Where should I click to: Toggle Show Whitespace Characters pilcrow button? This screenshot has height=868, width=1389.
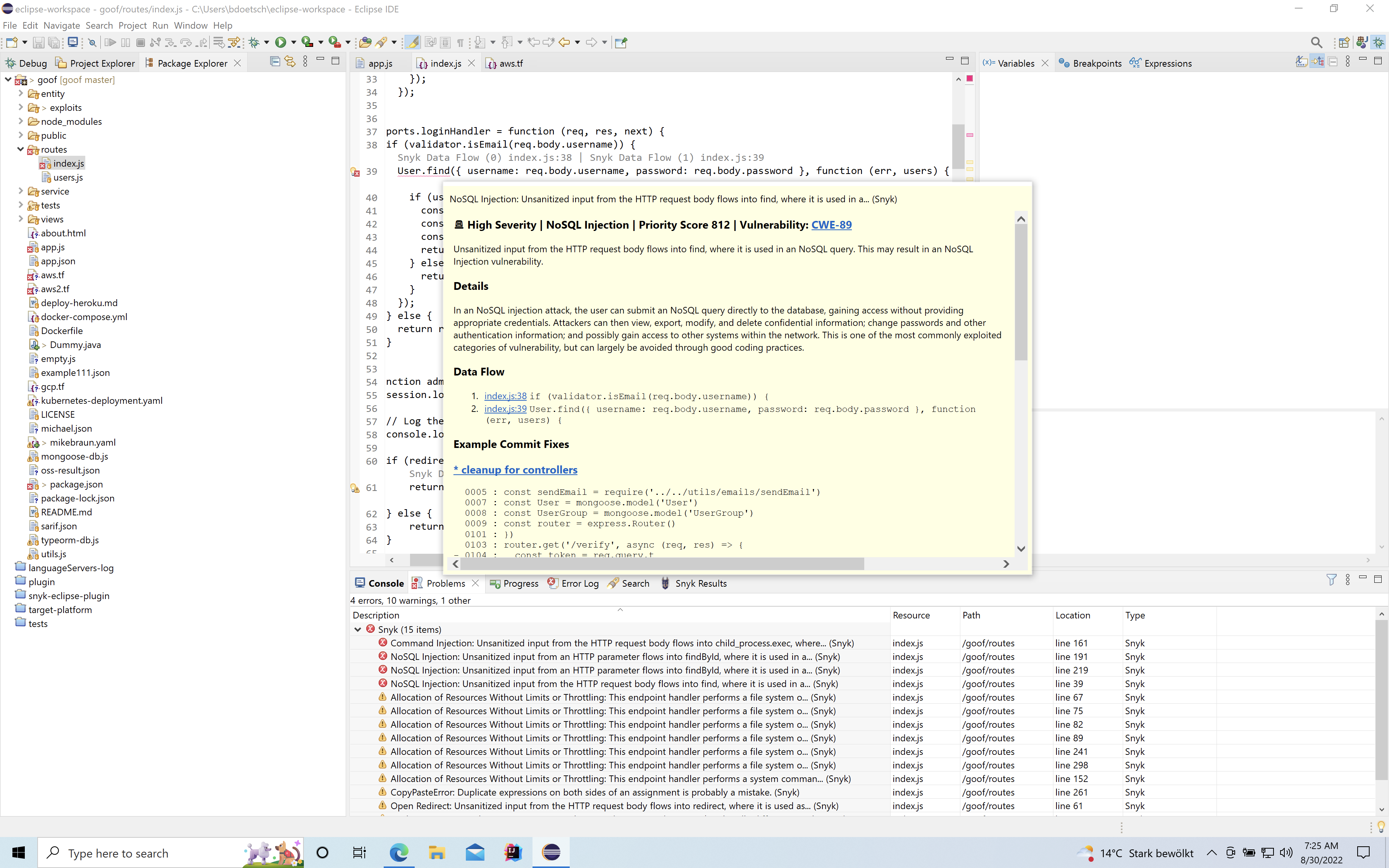click(460, 43)
